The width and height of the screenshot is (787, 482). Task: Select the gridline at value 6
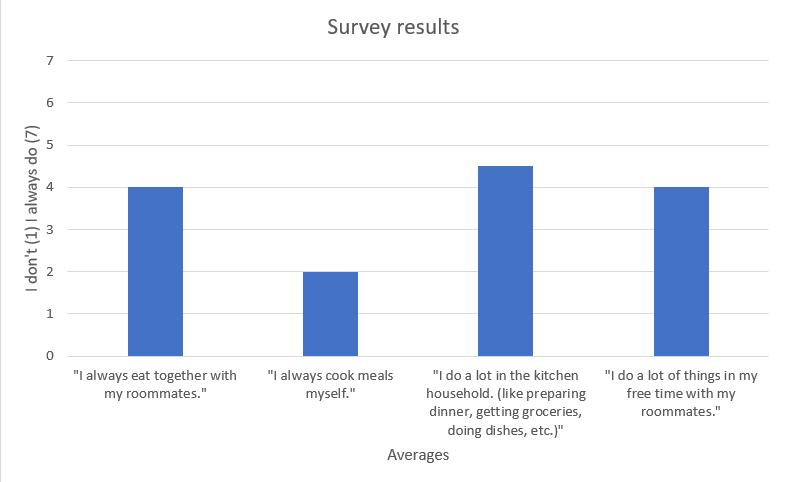[x=418, y=103]
